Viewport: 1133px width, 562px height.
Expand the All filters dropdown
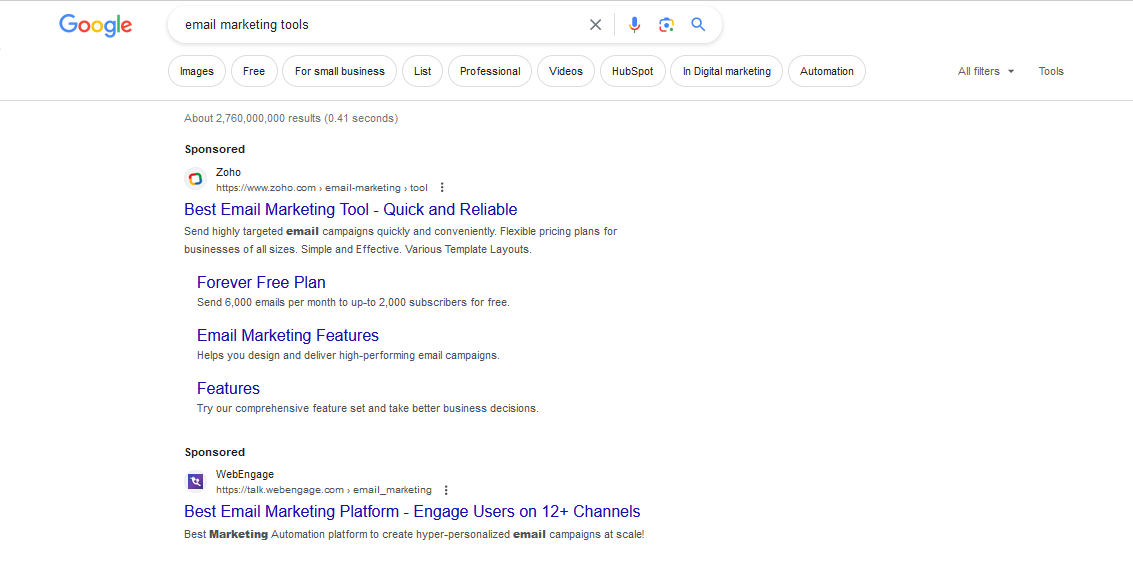[x=986, y=72]
